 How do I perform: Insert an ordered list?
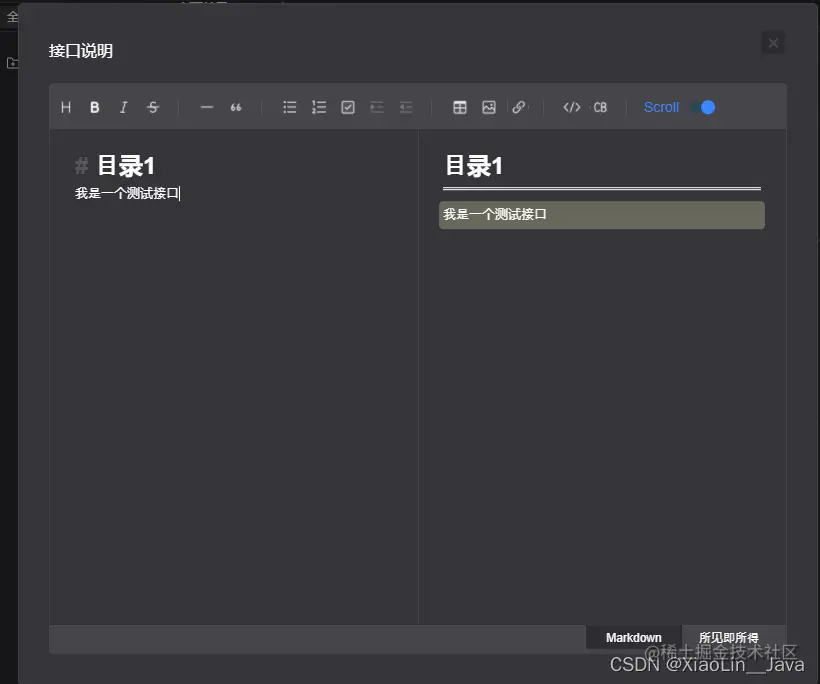(x=318, y=107)
